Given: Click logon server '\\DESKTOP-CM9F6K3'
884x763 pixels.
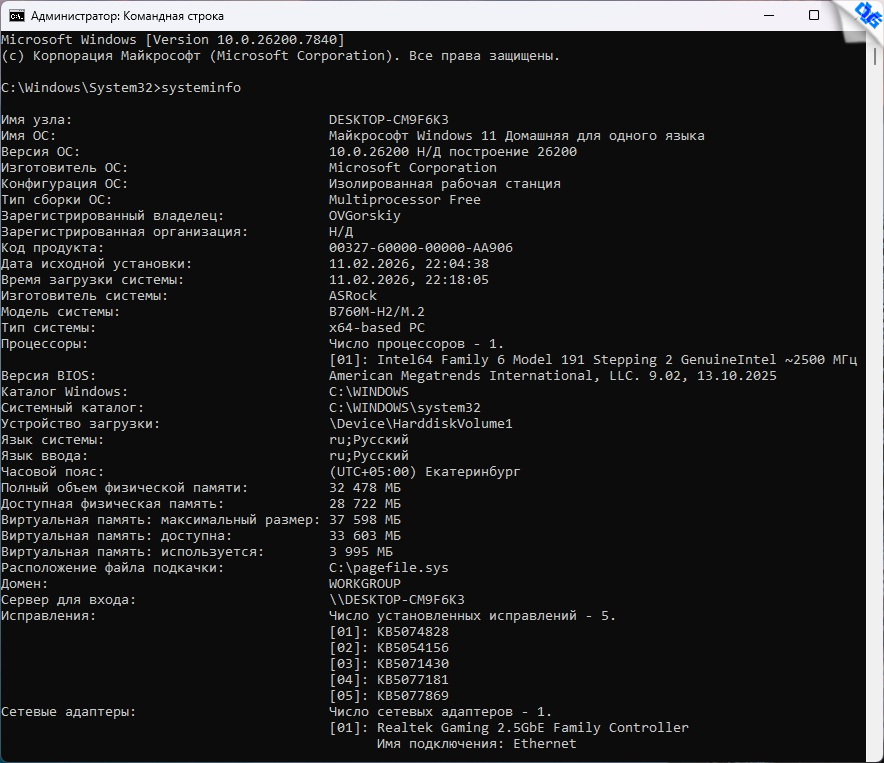Looking at the screenshot, I should coord(396,599).
